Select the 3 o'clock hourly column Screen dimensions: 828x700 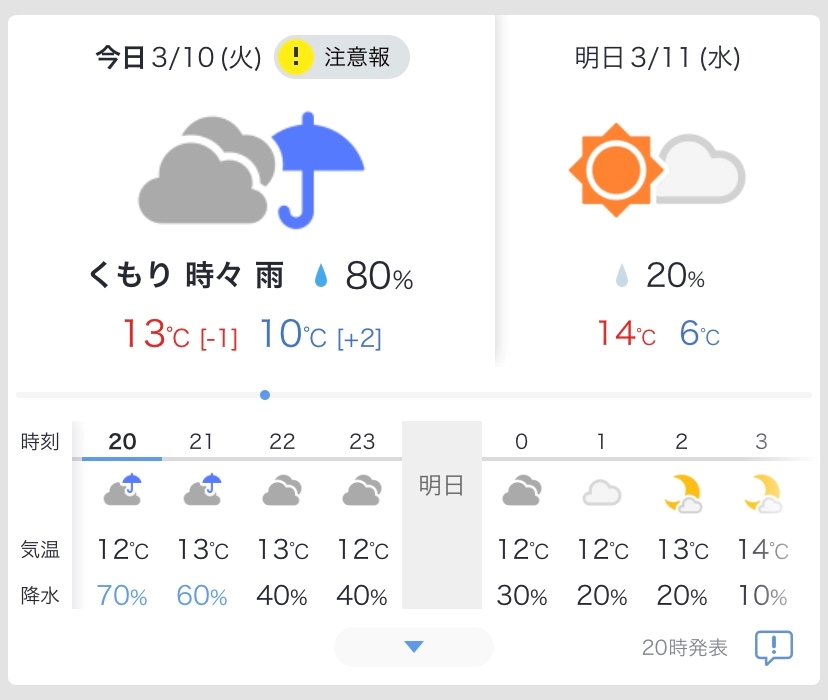click(x=761, y=516)
